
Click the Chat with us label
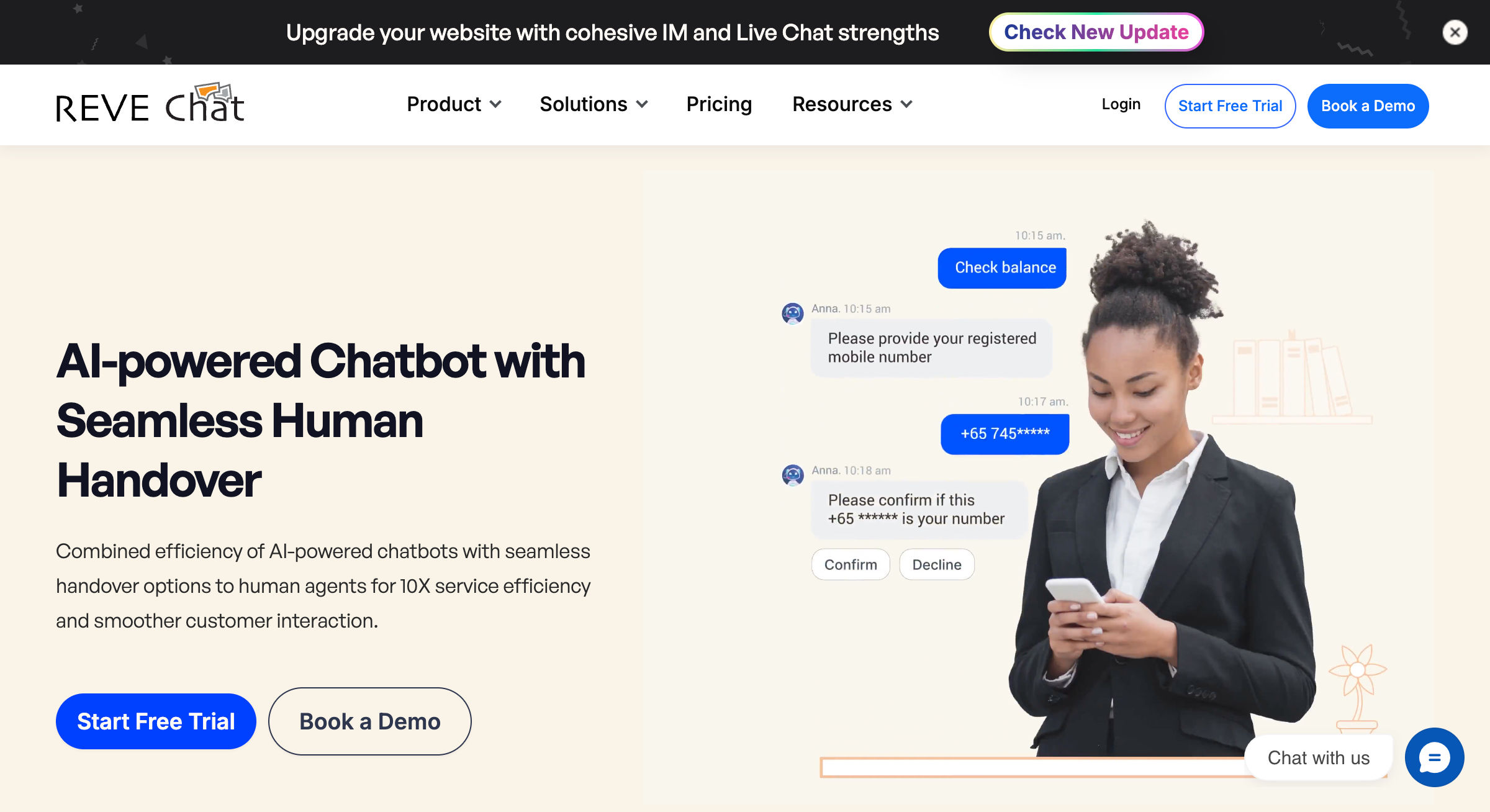pyautogui.click(x=1319, y=757)
